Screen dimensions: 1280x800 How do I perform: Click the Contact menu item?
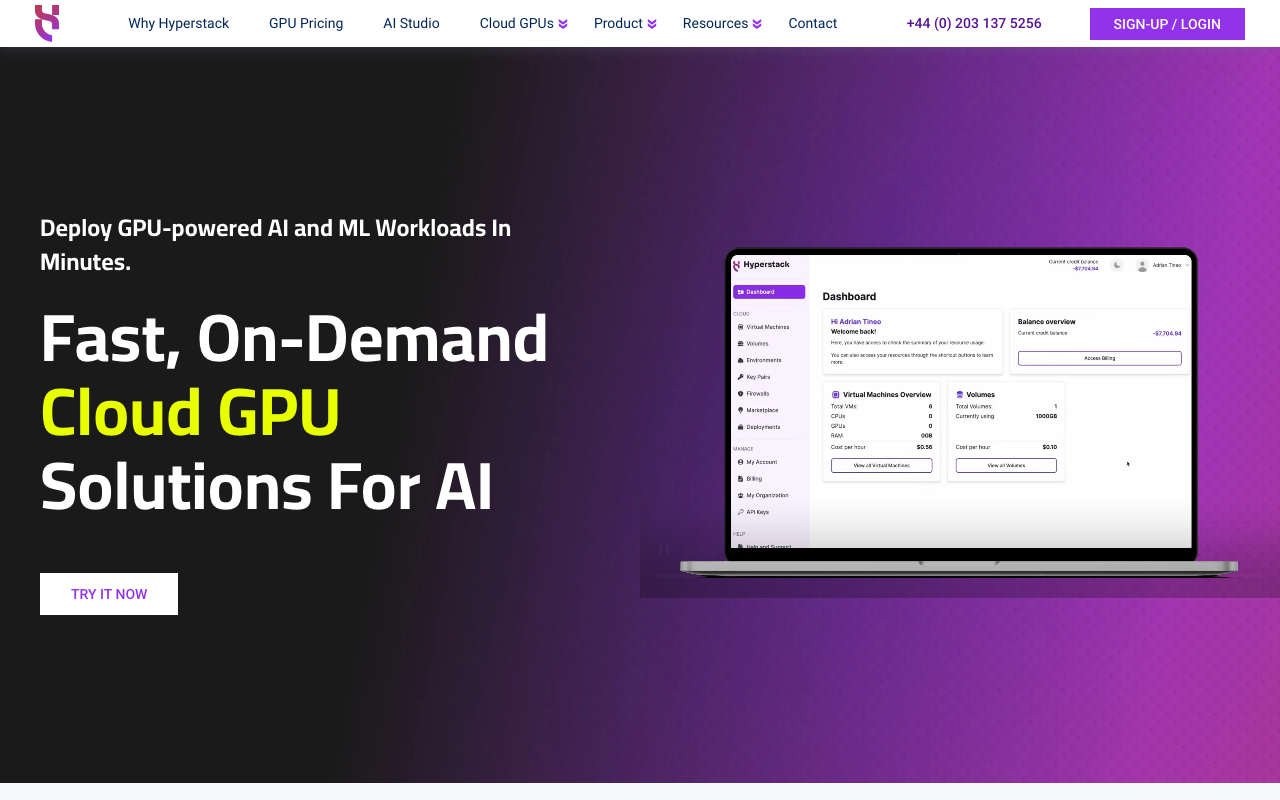pos(813,23)
